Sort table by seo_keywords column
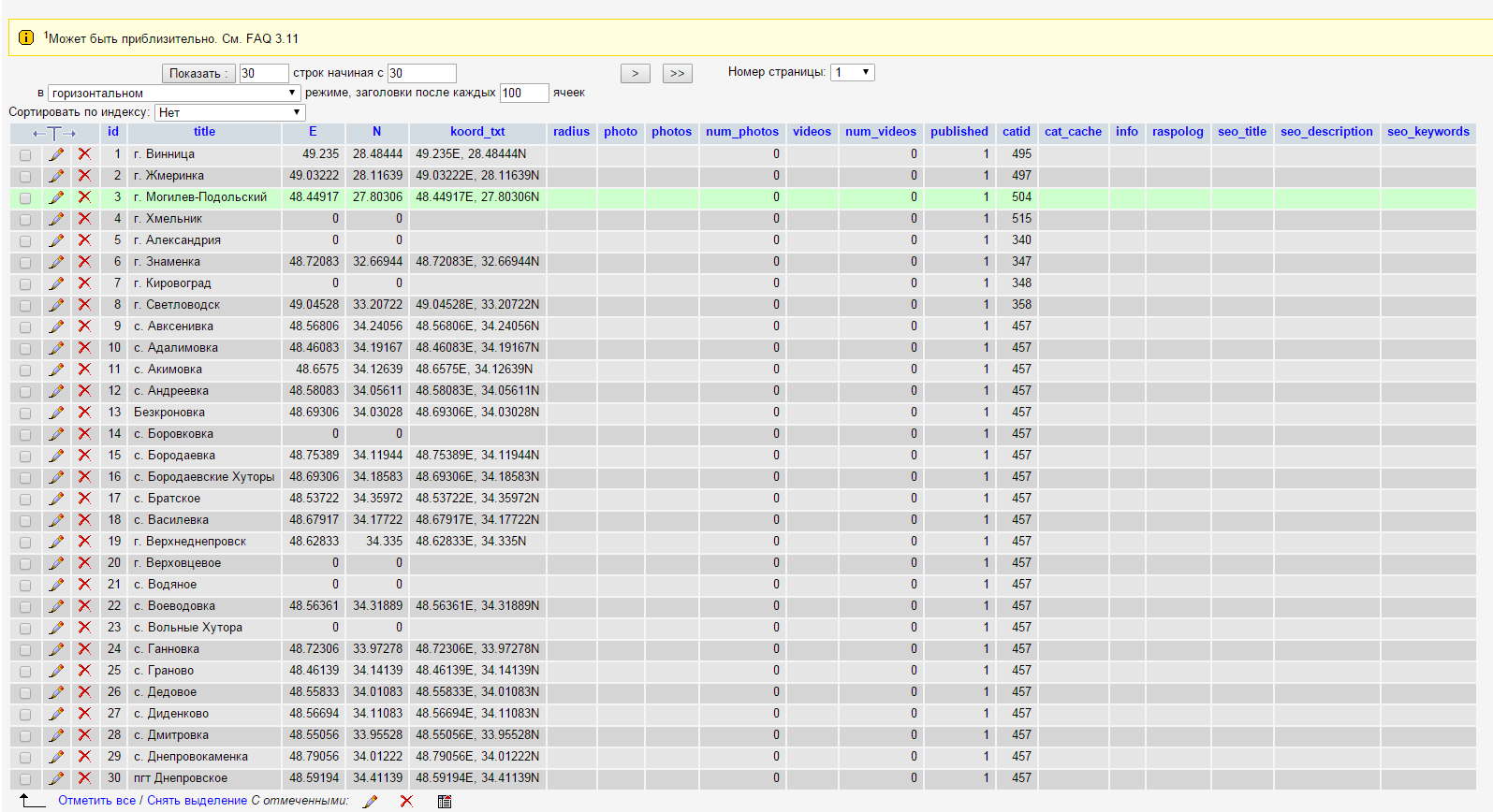1493x812 pixels. [x=1428, y=132]
